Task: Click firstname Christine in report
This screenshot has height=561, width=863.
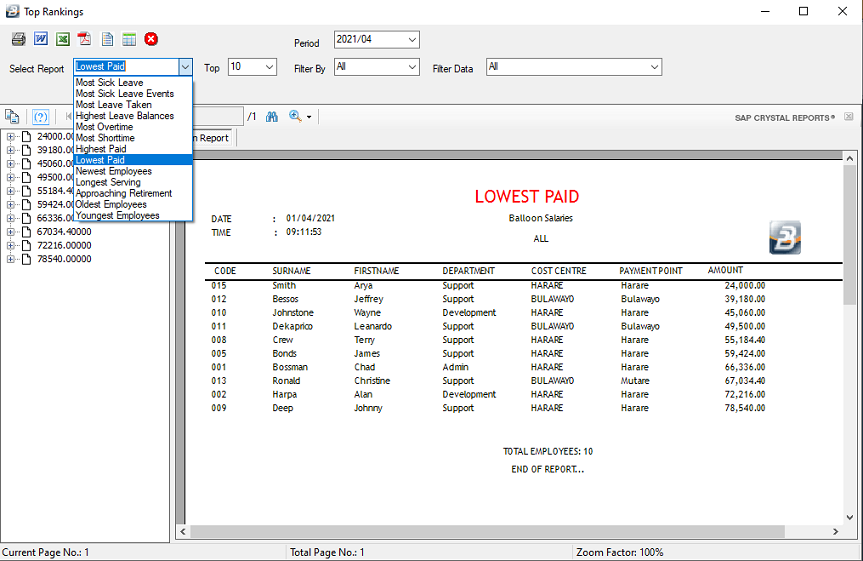Action: pyautogui.click(x=372, y=380)
